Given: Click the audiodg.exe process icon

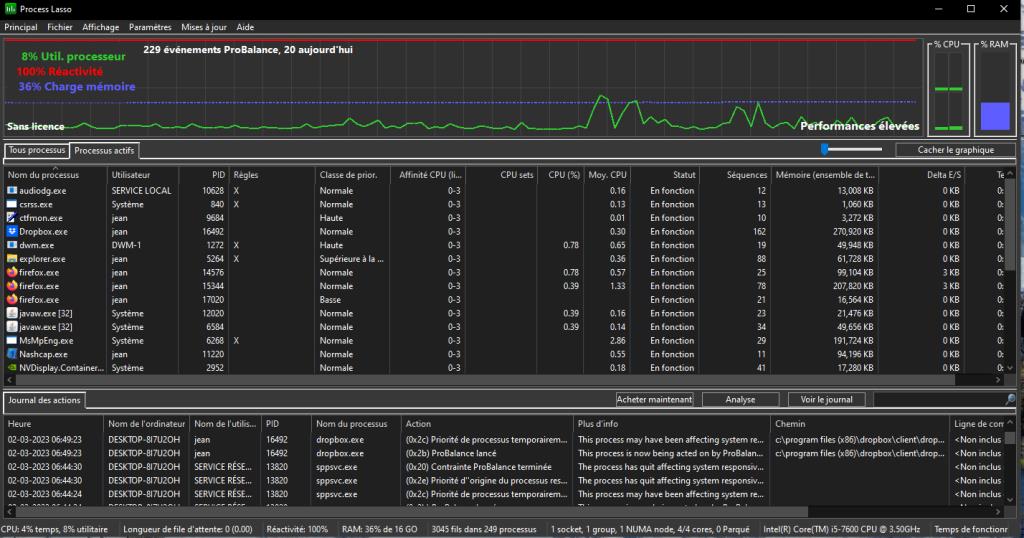Looking at the screenshot, I should tap(12, 190).
